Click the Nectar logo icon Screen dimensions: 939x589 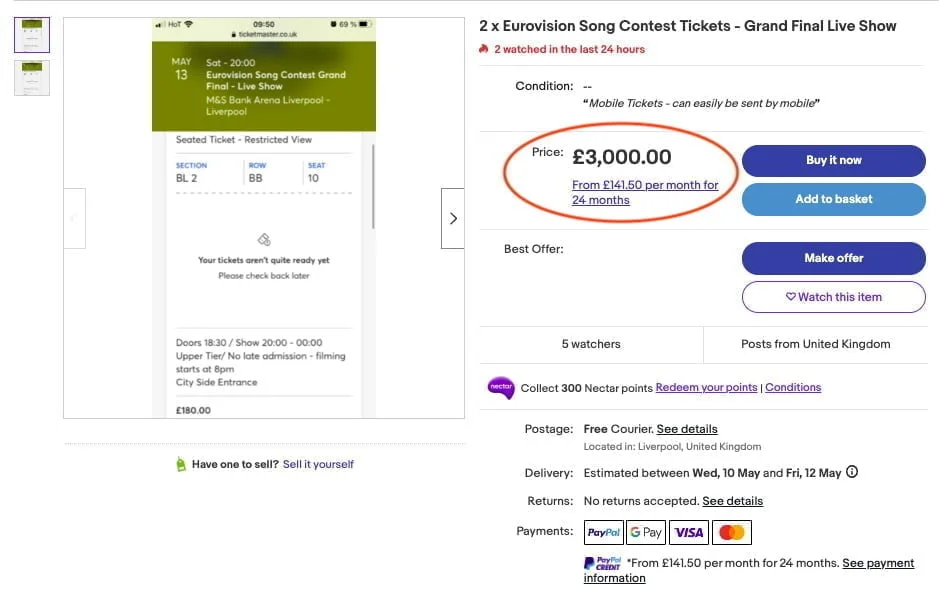[501, 388]
